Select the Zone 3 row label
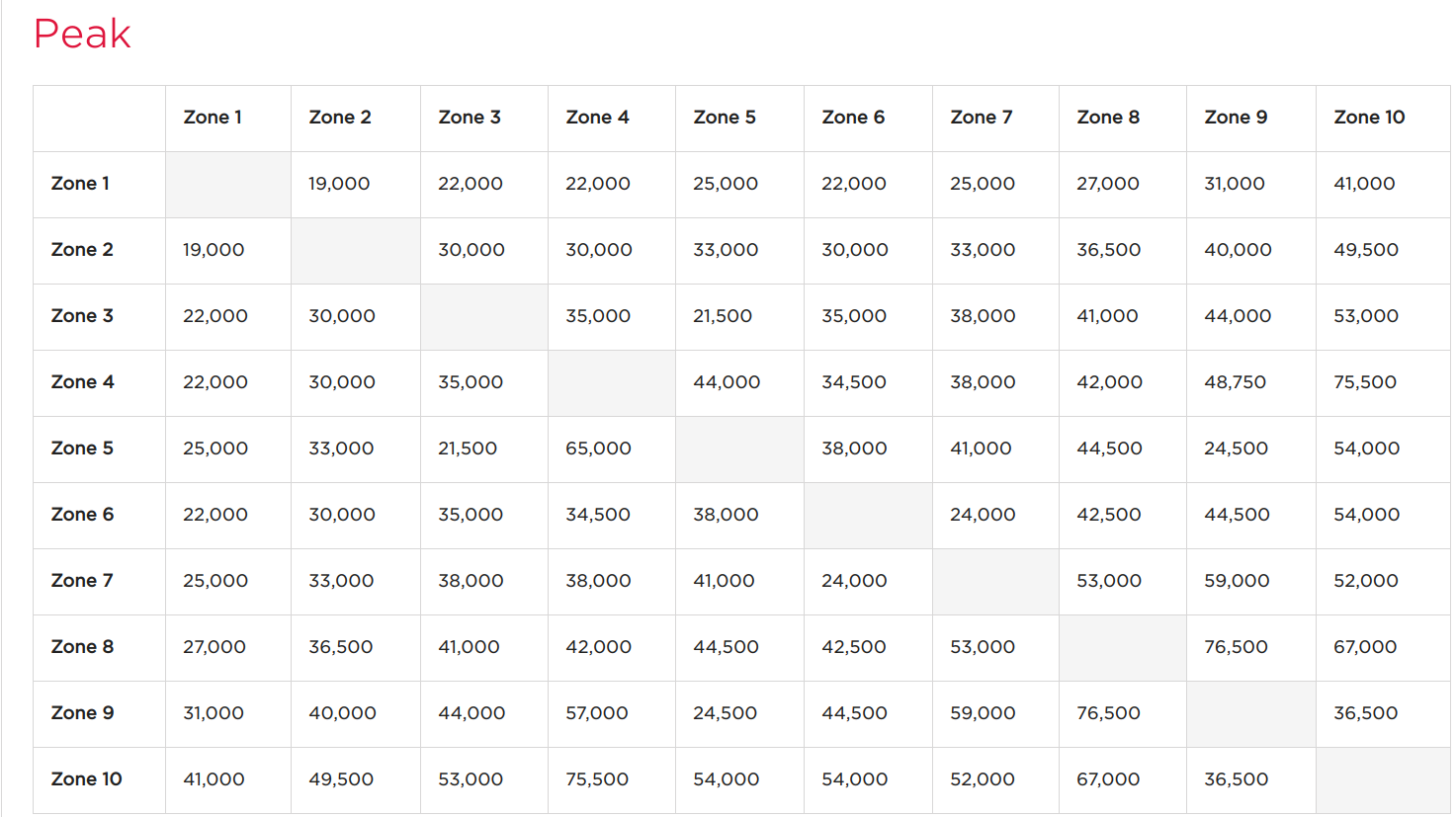Screen dimensions: 1456x817 click(x=82, y=316)
